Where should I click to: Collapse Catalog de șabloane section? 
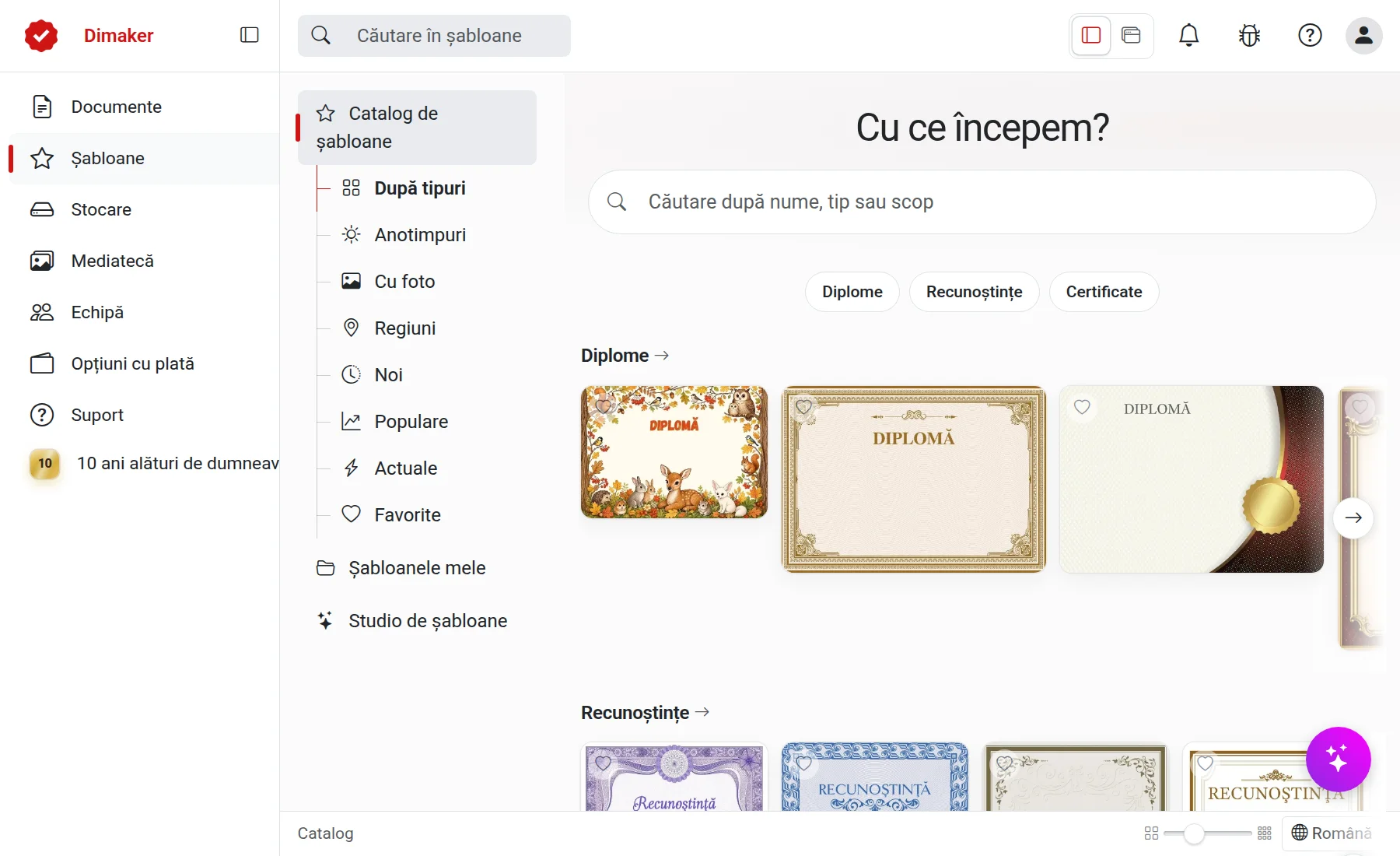417,128
